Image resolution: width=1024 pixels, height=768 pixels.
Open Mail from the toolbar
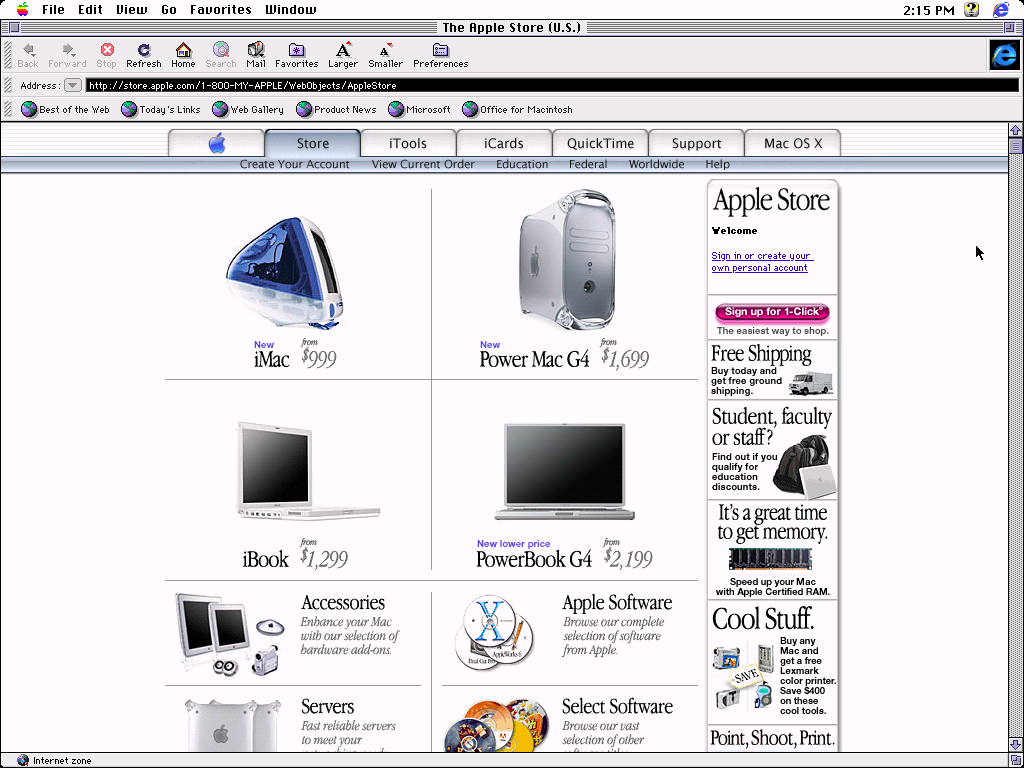point(256,50)
